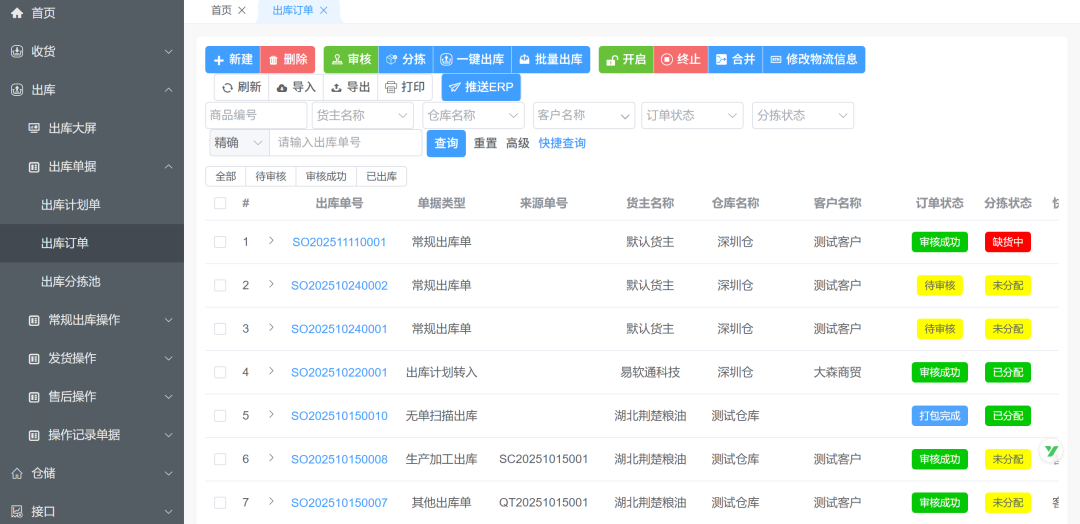Image resolution: width=1080 pixels, height=524 pixels.
Task: Toggle the select-all checkbox in table header
Action: [x=220, y=203]
